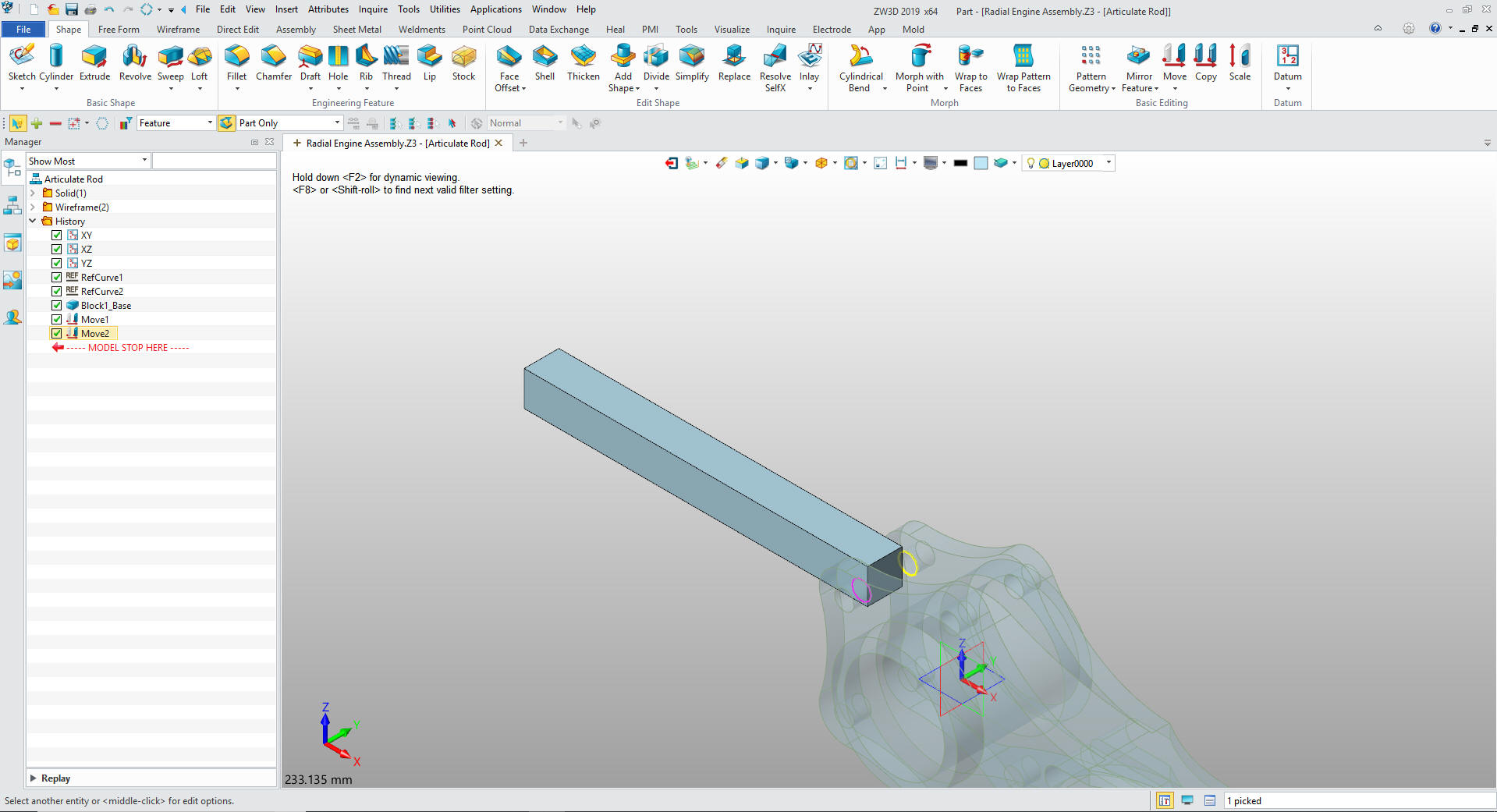This screenshot has width=1497, height=812.
Task: Click the Manager search input field
Action: (214, 161)
